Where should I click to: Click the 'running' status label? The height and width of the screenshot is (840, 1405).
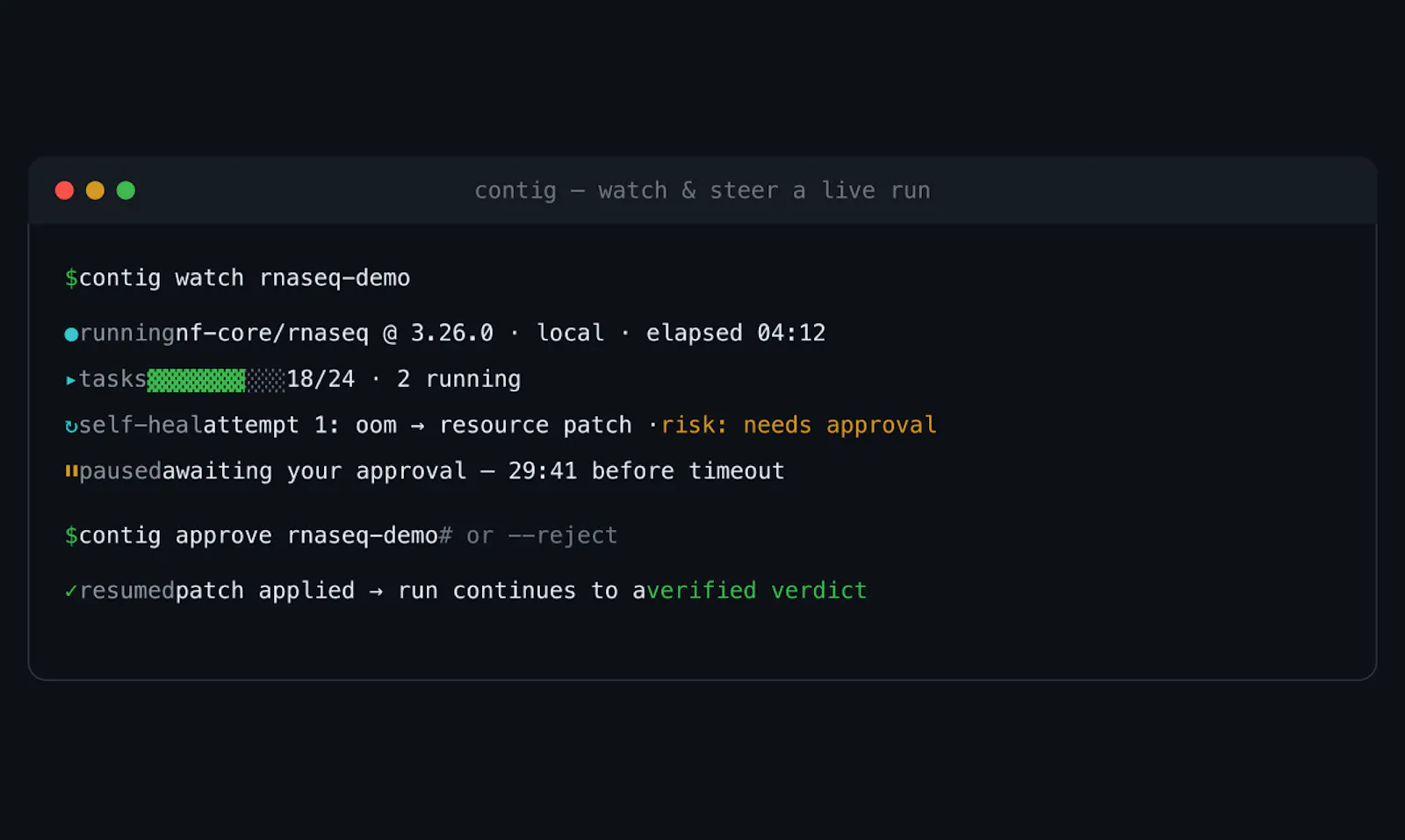pyautogui.click(x=127, y=334)
